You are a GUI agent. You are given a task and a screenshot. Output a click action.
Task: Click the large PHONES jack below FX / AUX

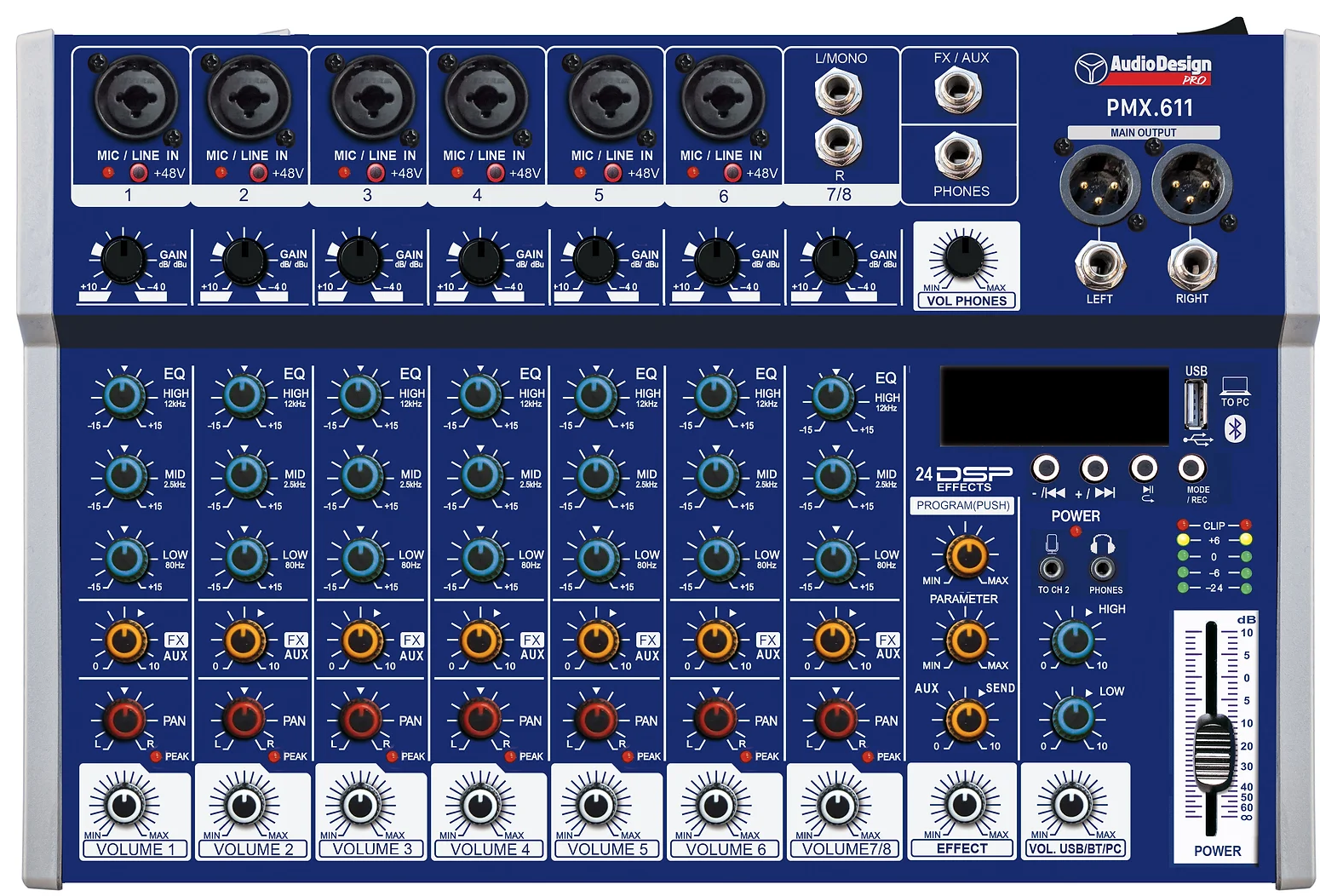tap(958, 156)
